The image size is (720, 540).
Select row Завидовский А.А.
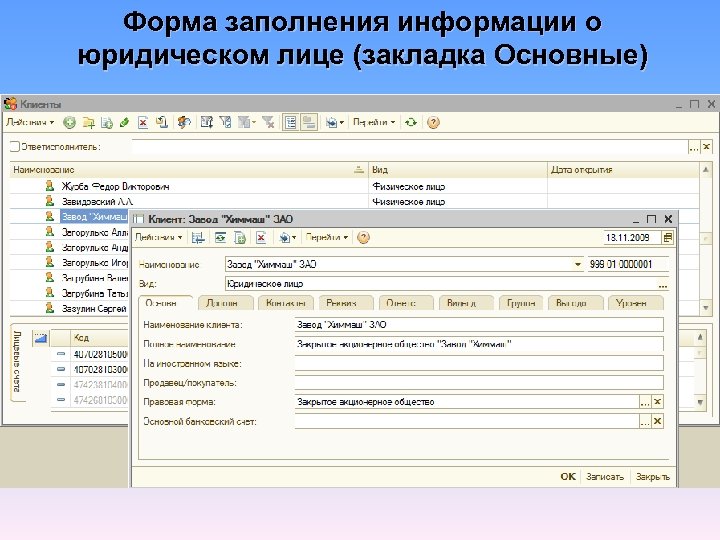189,202
